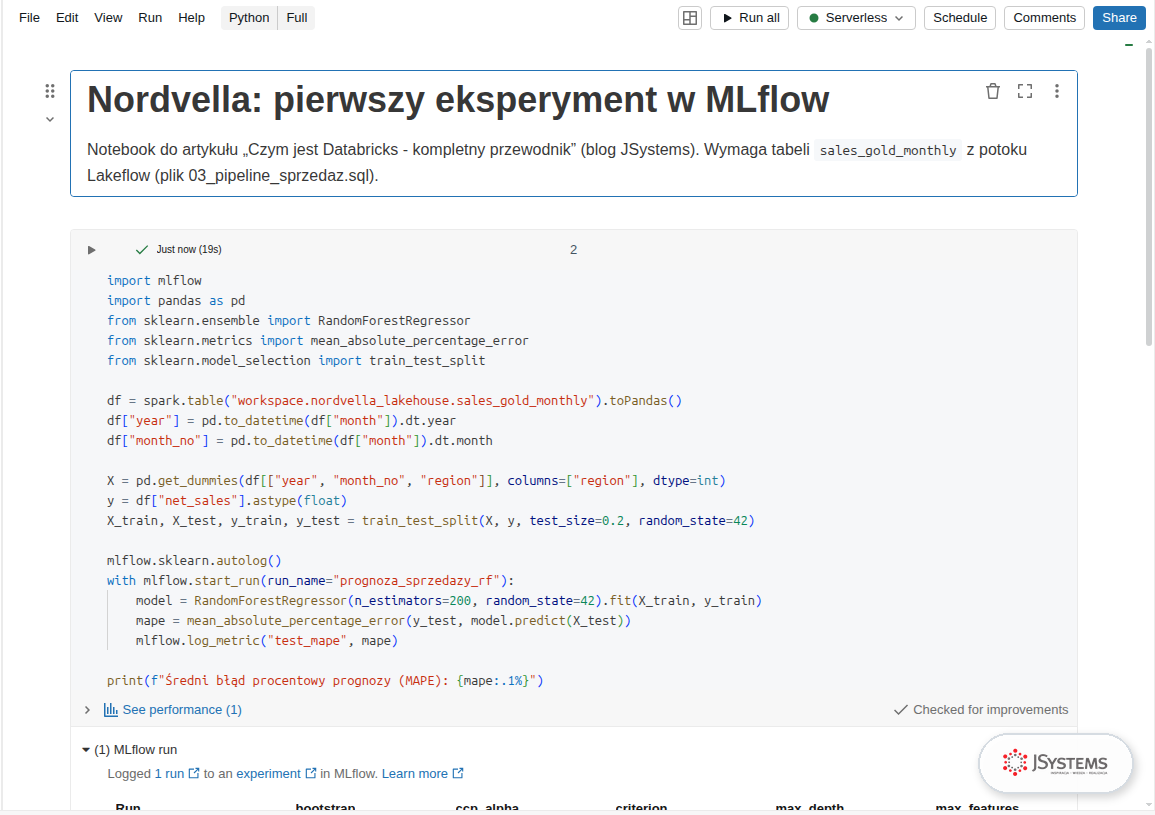Screen dimensions: 1155x815
Task: Click the mlflow.sklearn.autolog() line
Action: click(x=194, y=561)
